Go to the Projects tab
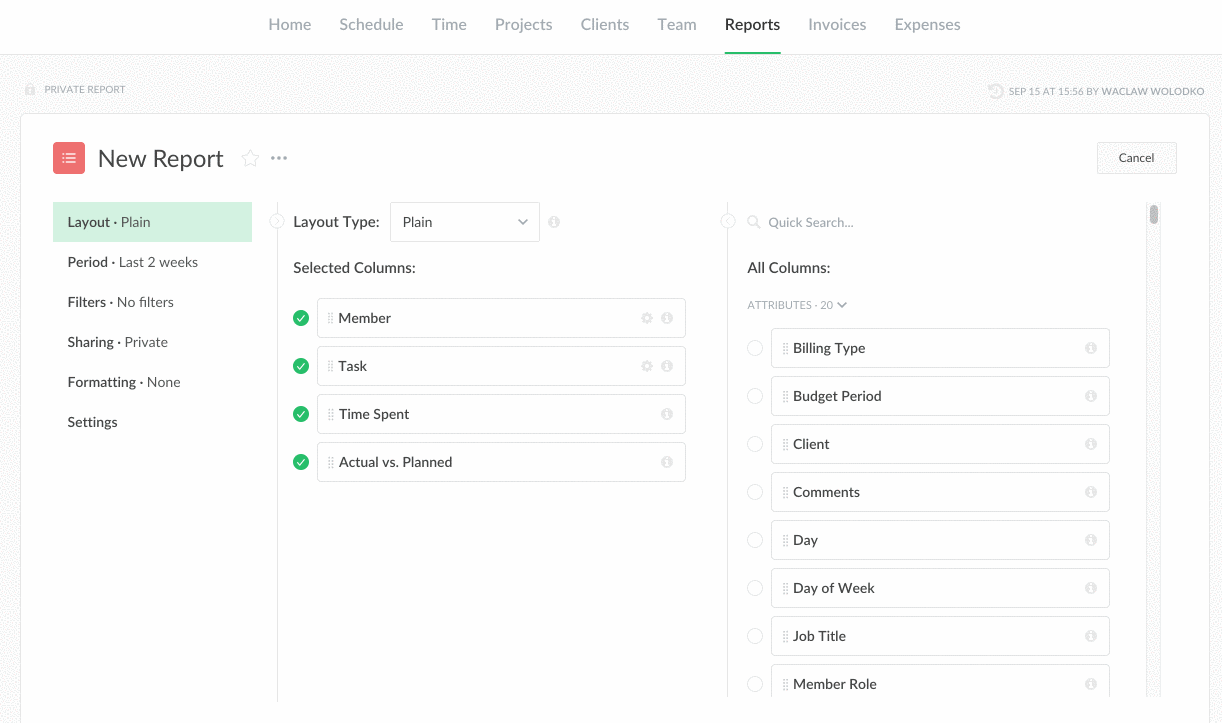This screenshot has width=1222, height=723. coord(523,25)
